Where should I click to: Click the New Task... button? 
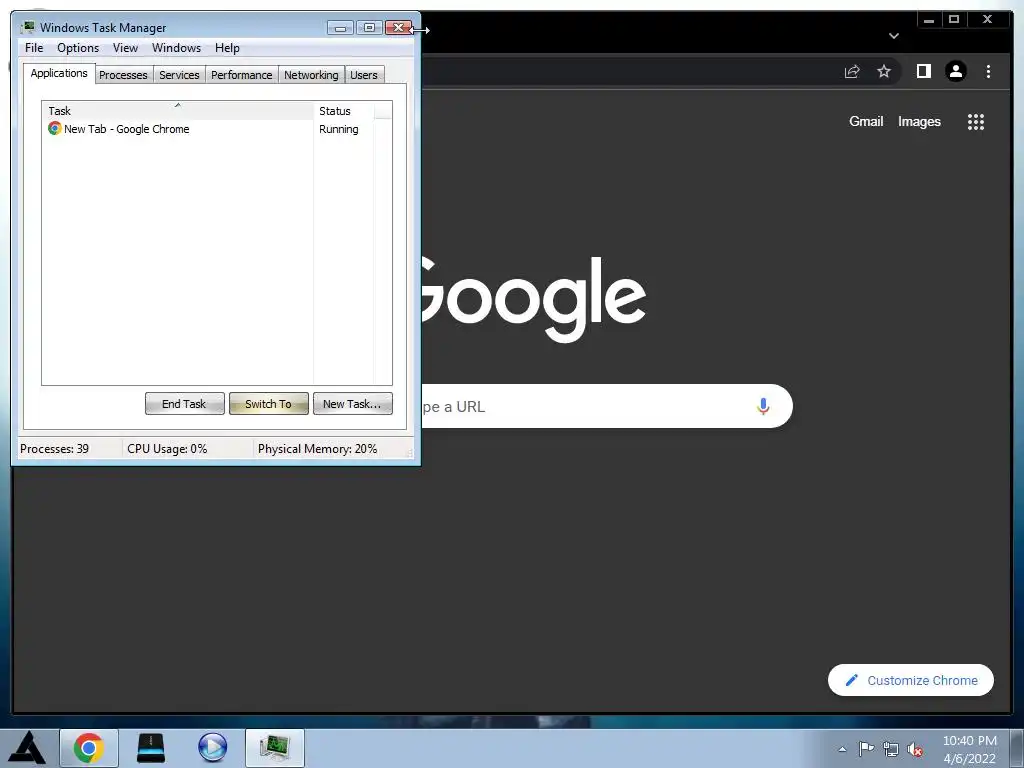[353, 404]
